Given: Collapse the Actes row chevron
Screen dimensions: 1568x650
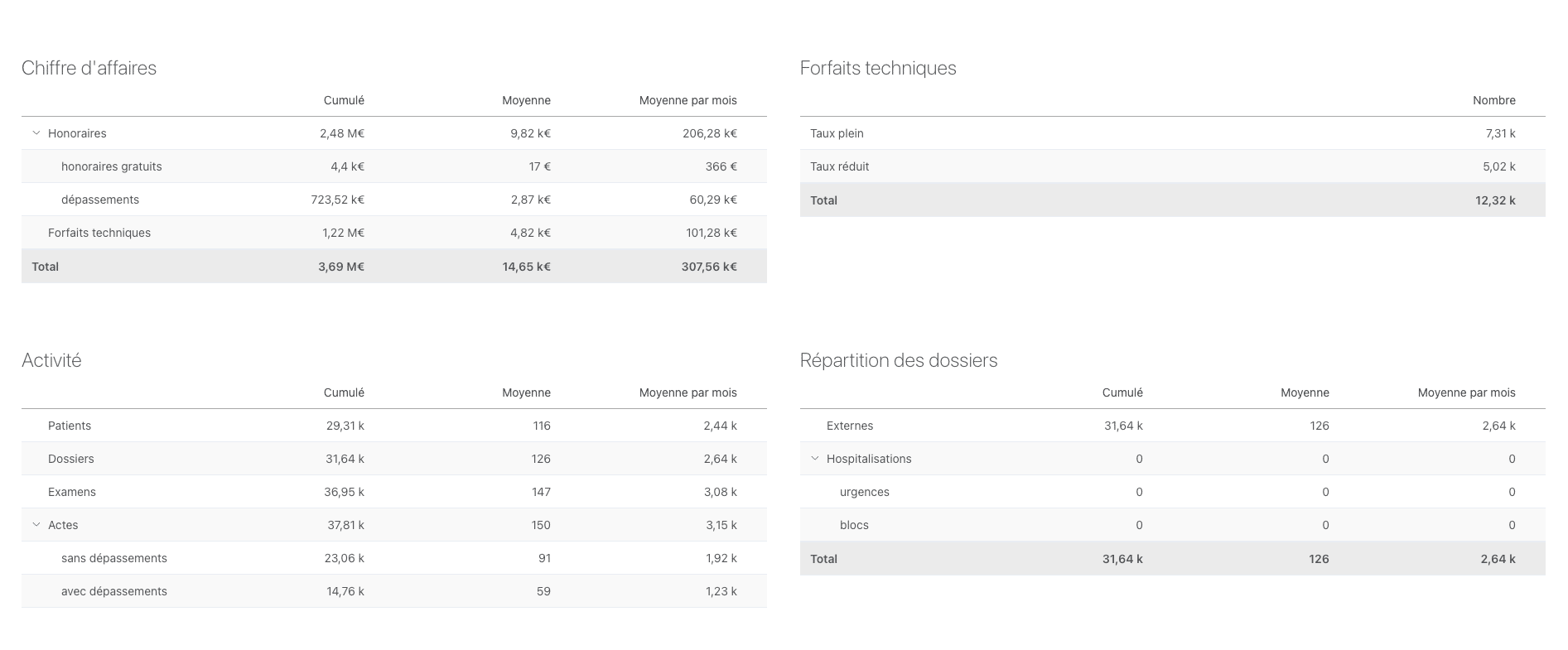Looking at the screenshot, I should click(36, 525).
